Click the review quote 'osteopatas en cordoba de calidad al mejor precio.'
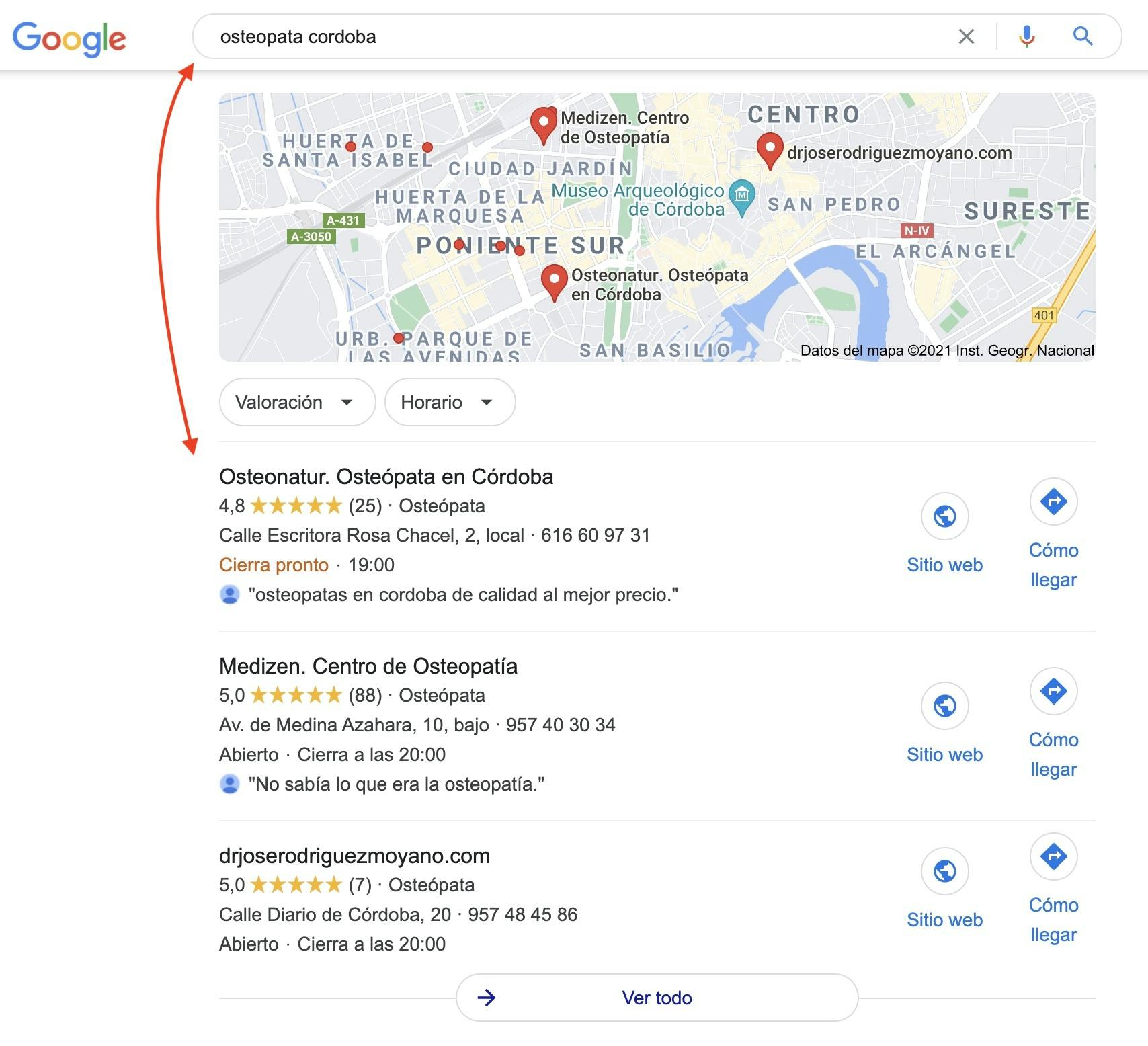 (x=463, y=594)
